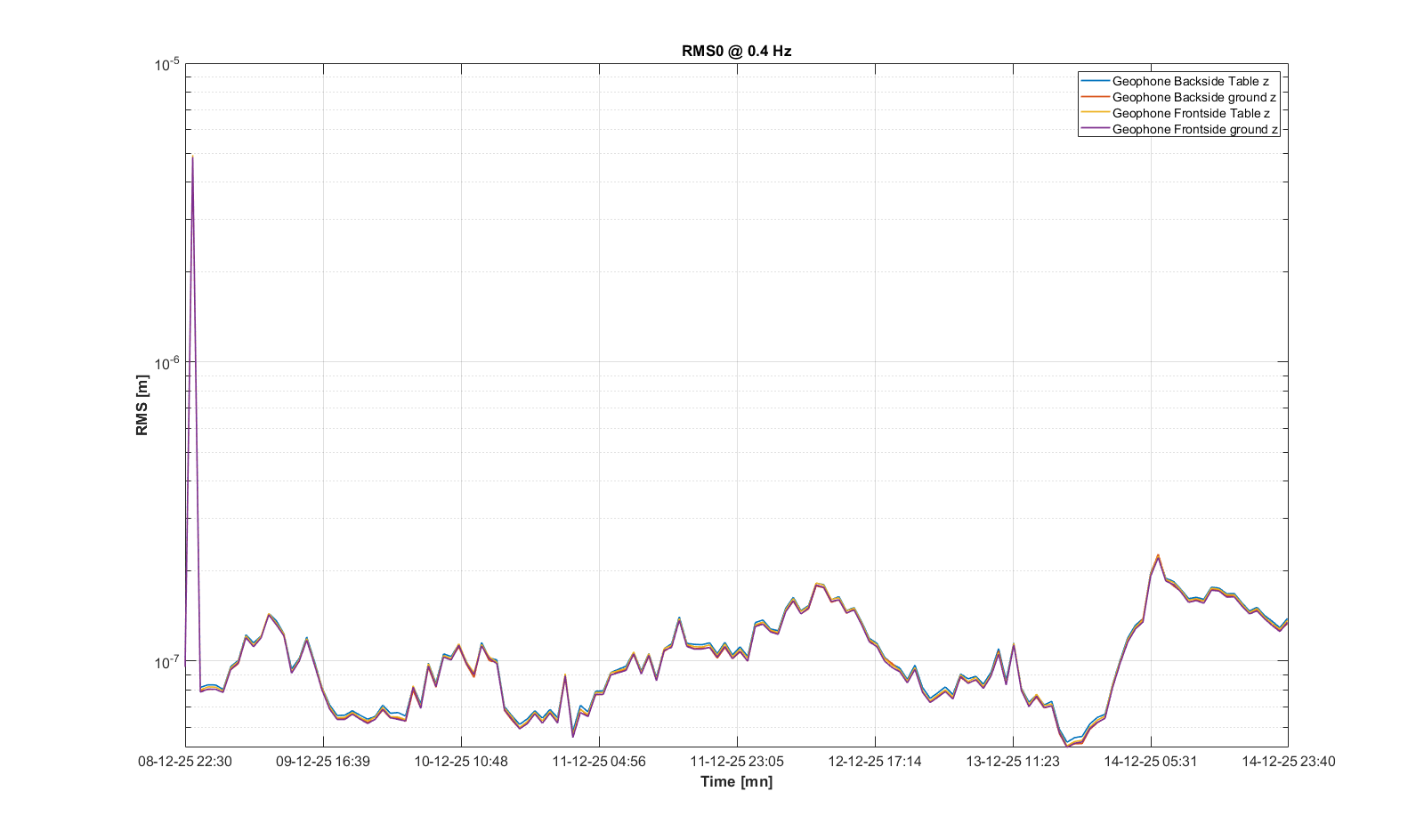Select Geophone Backside ground z legend entry

coord(1193,97)
